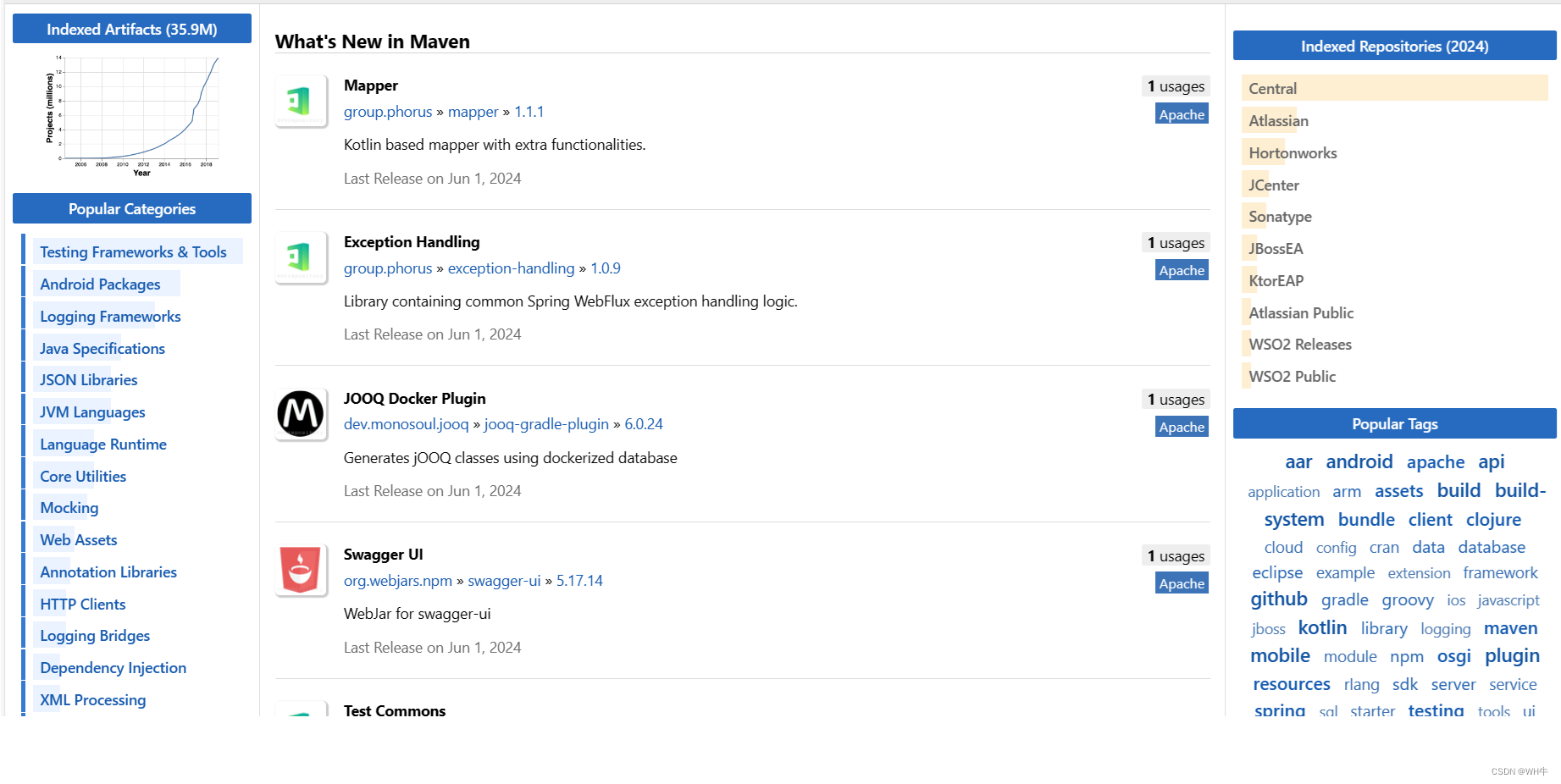The image size is (1561, 784).
Task: Select the JVM Languages category
Action: (92, 412)
